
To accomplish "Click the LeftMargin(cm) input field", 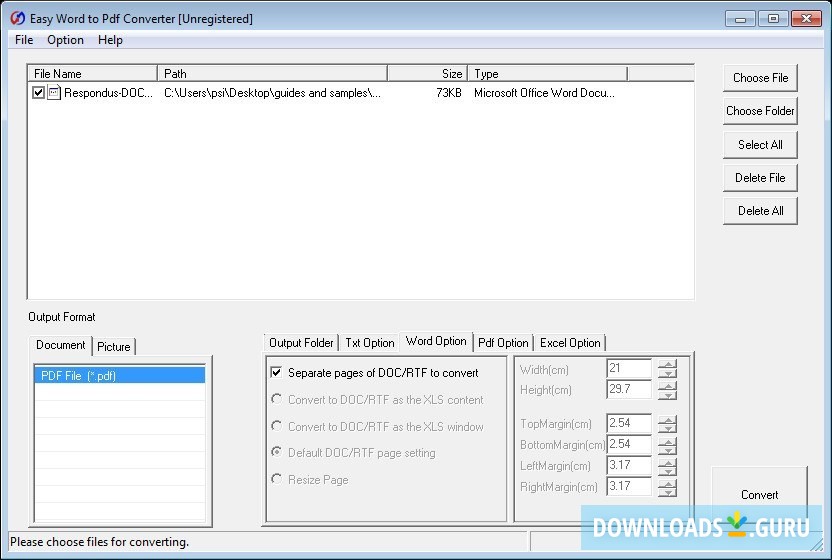I will tap(629, 466).
